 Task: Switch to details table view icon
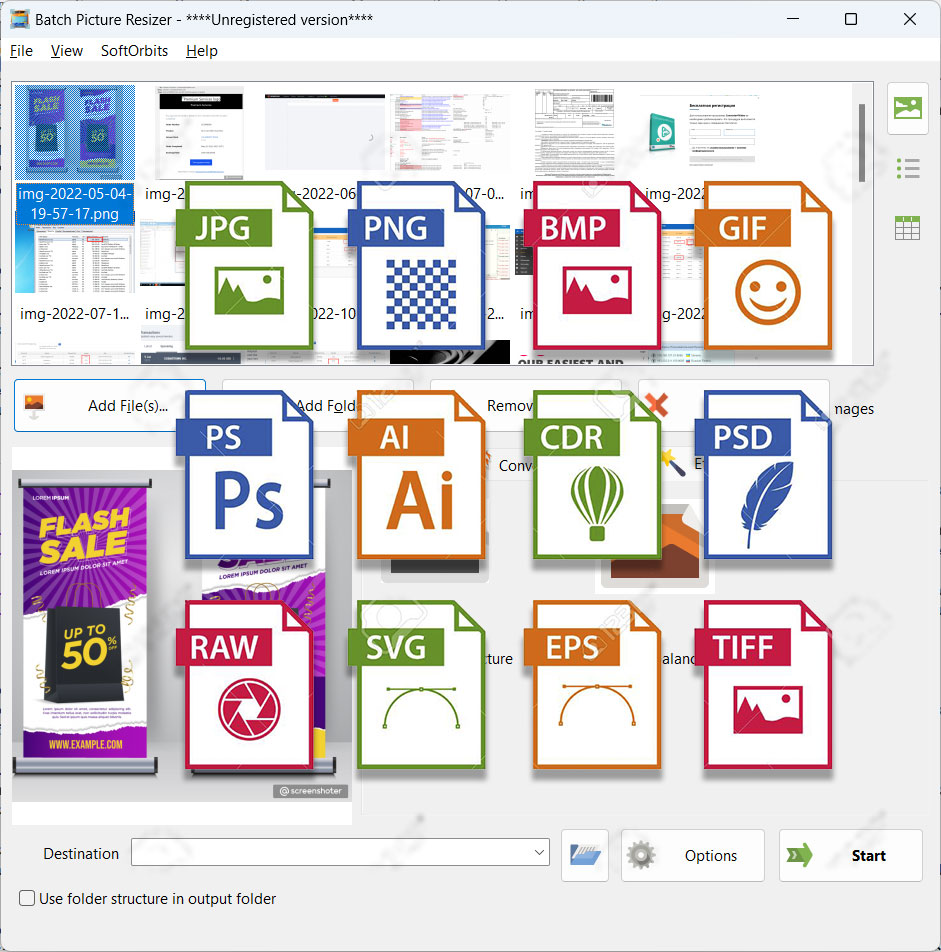click(908, 228)
